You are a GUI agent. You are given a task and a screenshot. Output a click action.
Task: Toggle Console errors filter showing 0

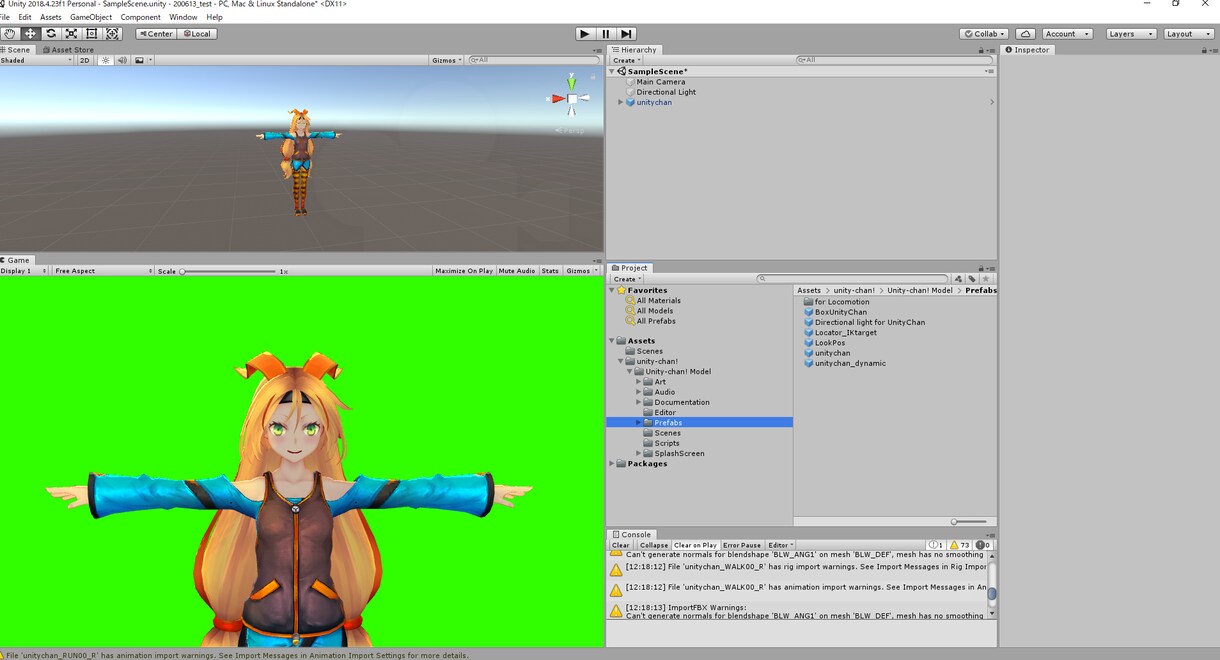click(x=983, y=545)
